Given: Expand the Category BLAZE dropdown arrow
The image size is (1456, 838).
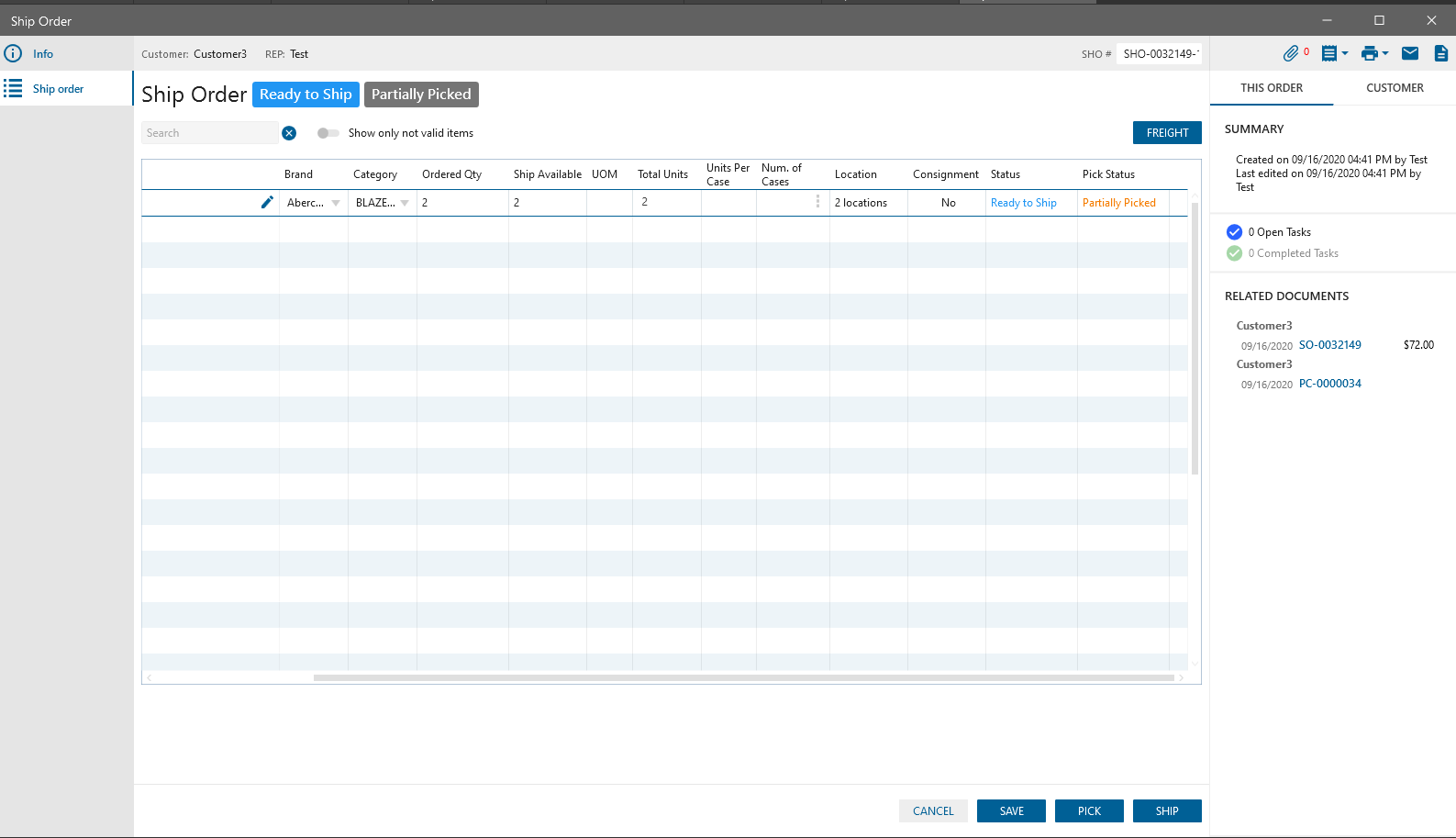Looking at the screenshot, I should coord(405,203).
